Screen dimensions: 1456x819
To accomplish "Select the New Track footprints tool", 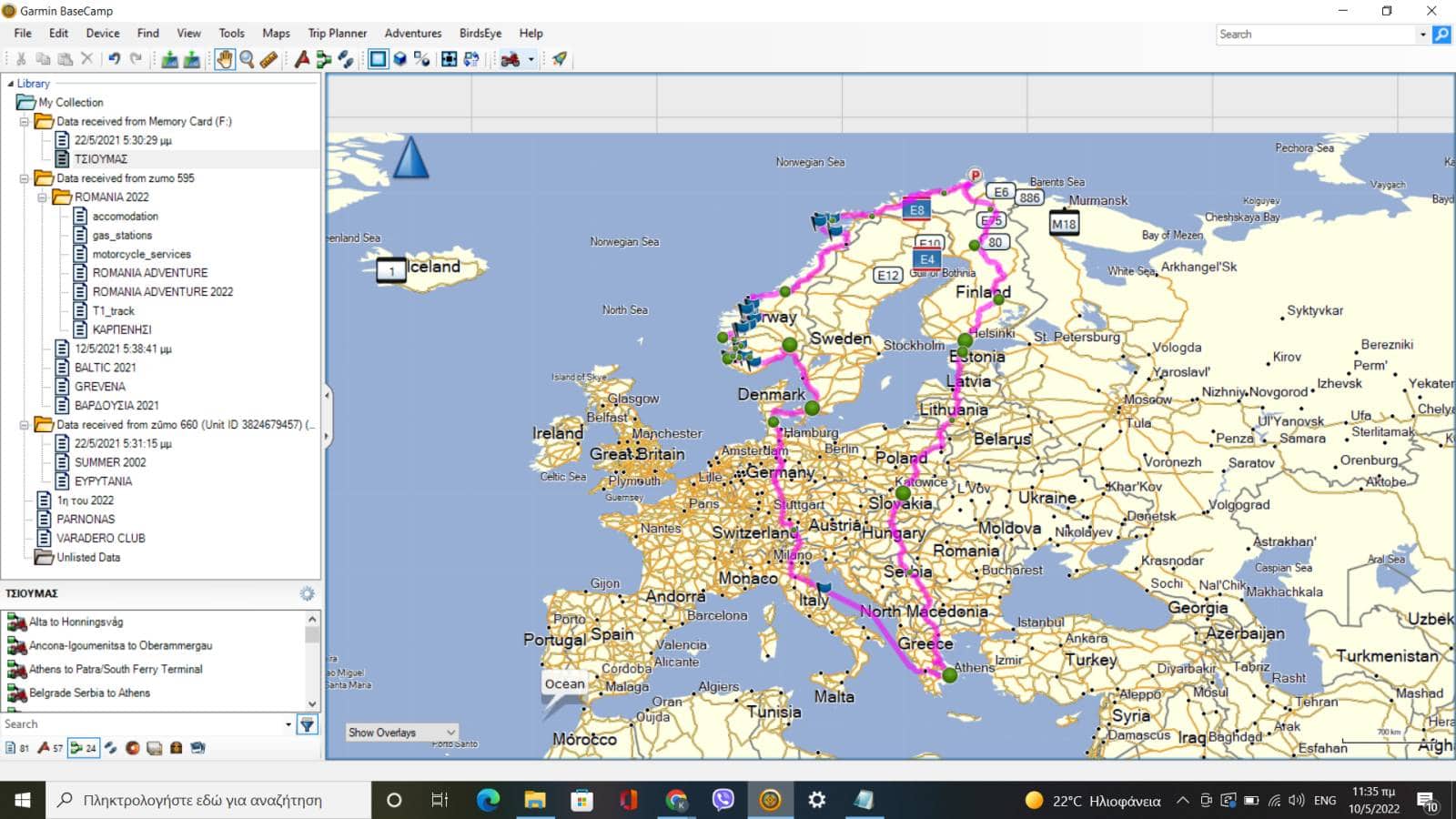I will [346, 59].
